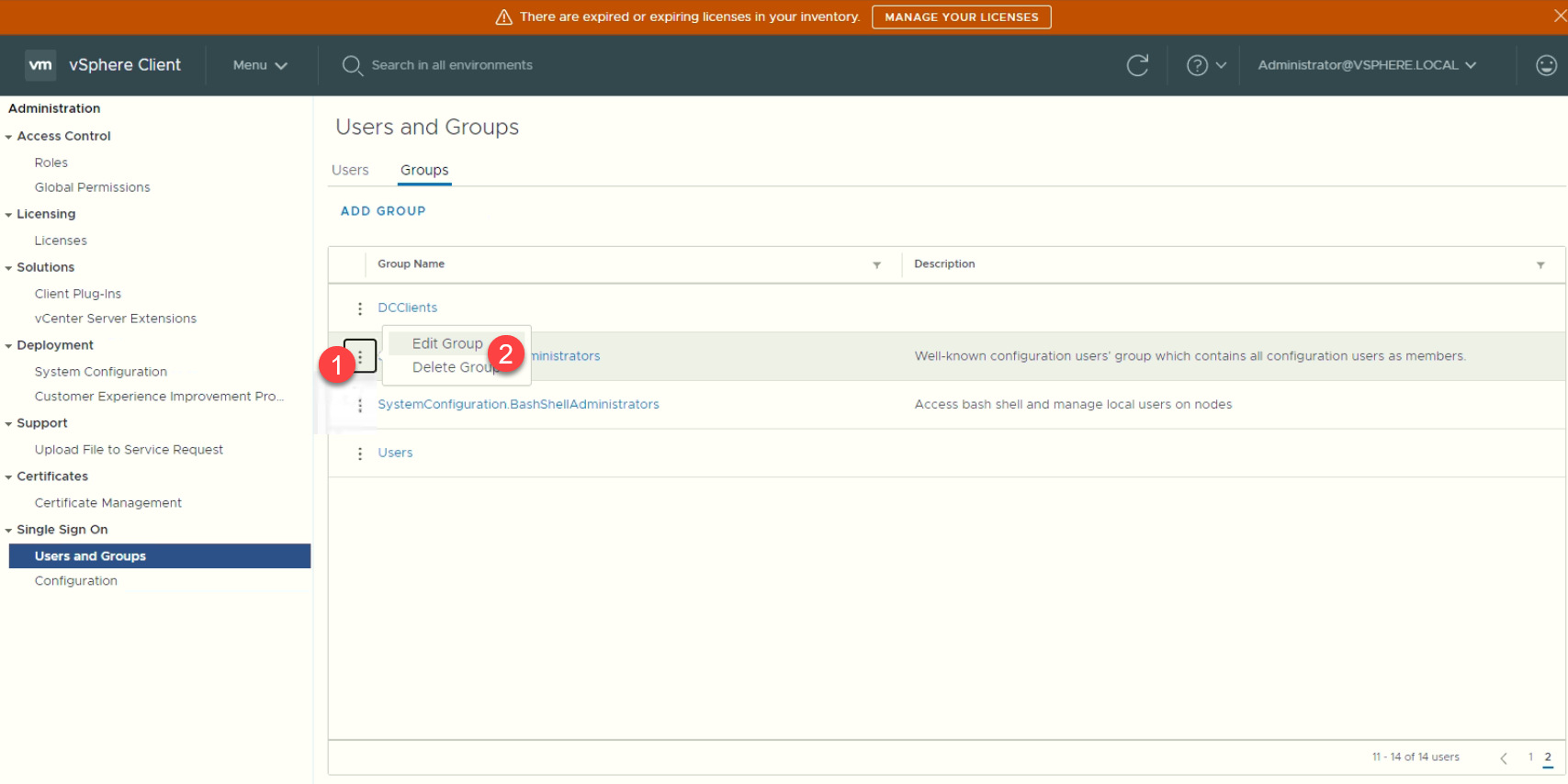The width and height of the screenshot is (1568, 784).
Task: Click MANAGE YOUR LICENSES button
Action: [961, 17]
